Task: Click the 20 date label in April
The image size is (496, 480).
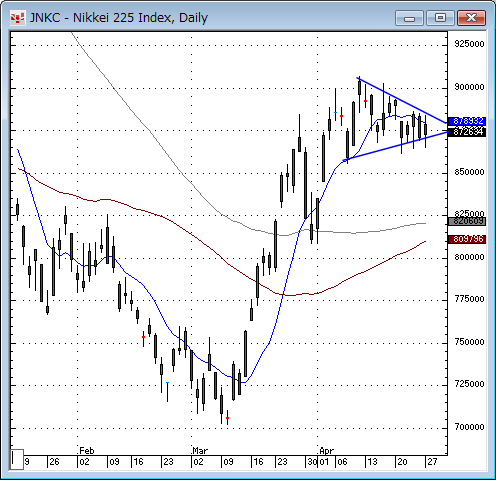Action: [x=402, y=462]
